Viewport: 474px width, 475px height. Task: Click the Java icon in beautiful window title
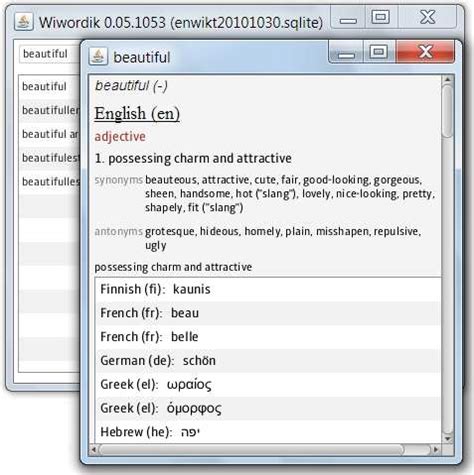coord(98,56)
